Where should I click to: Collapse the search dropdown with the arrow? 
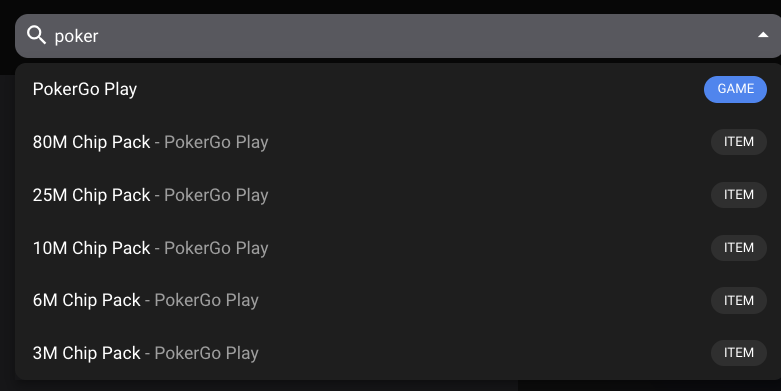(x=763, y=35)
